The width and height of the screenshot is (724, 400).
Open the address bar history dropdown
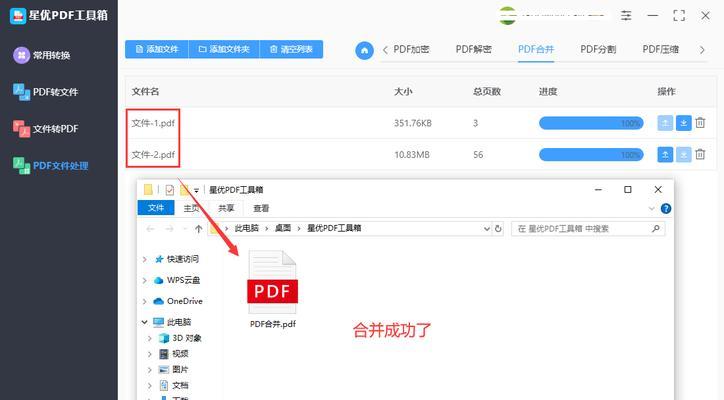487,229
